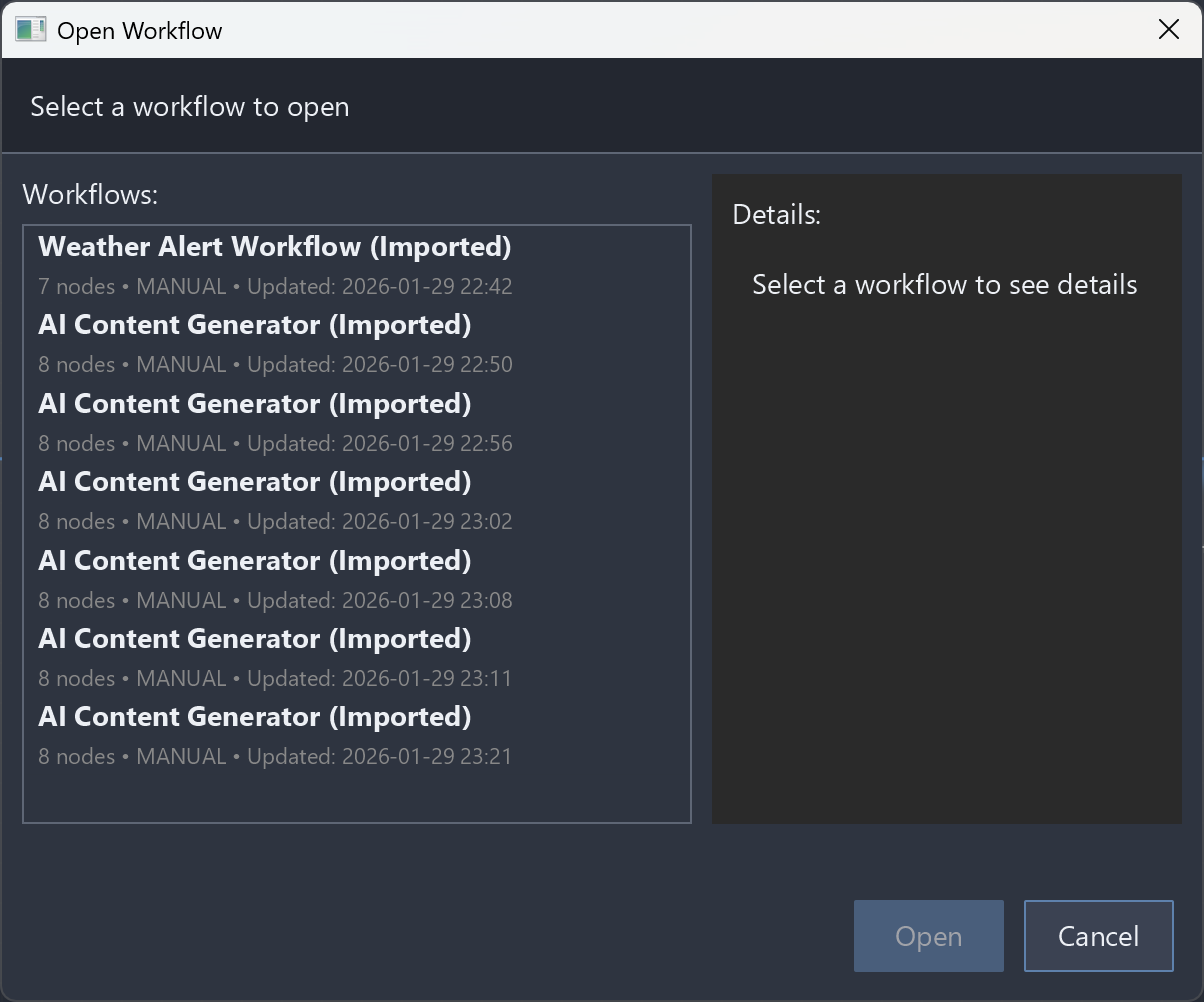Click empty space below last workflow entry
Screen dimensions: 1204x1002
(356, 796)
